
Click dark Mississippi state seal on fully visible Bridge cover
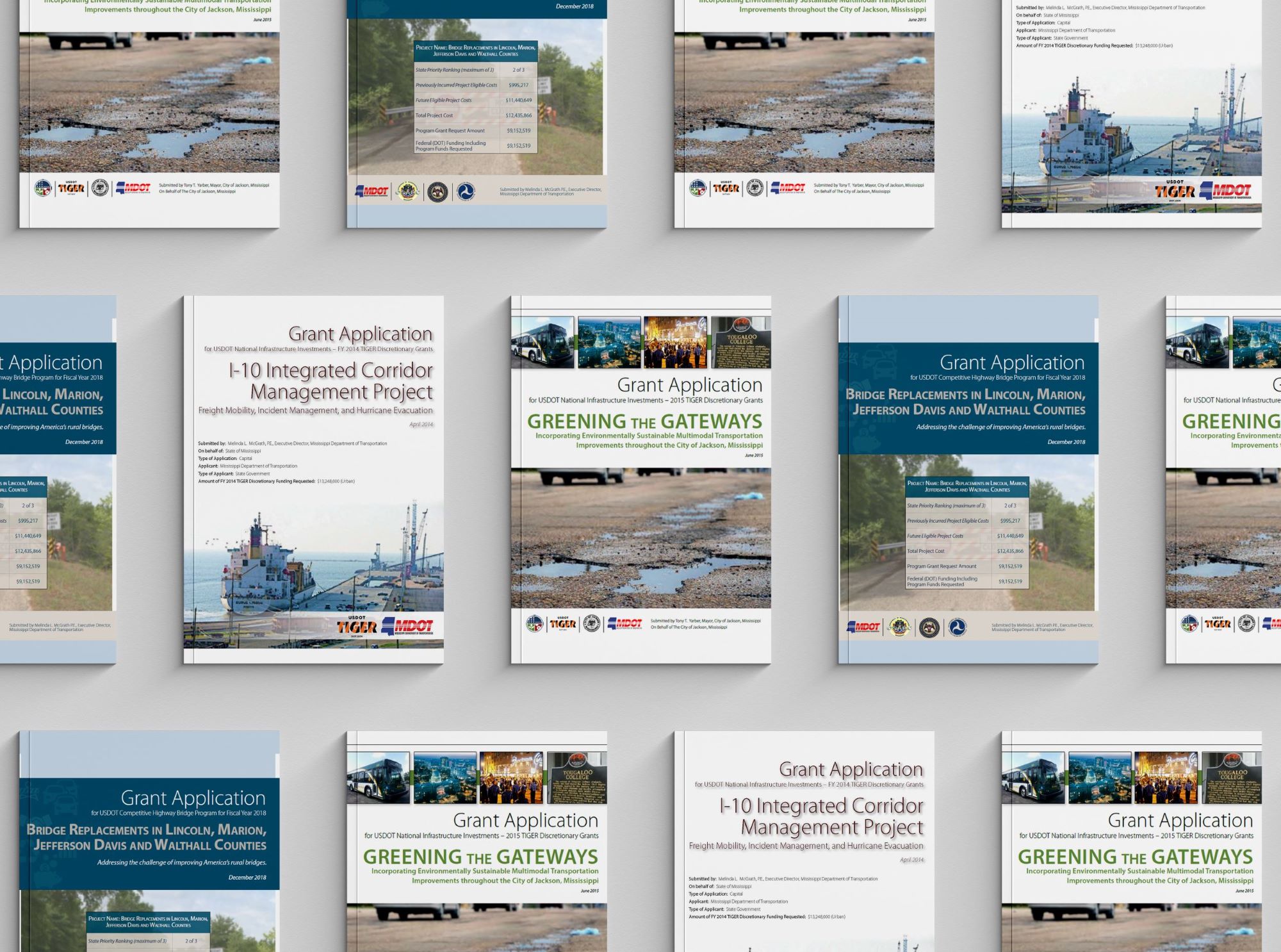point(929,627)
